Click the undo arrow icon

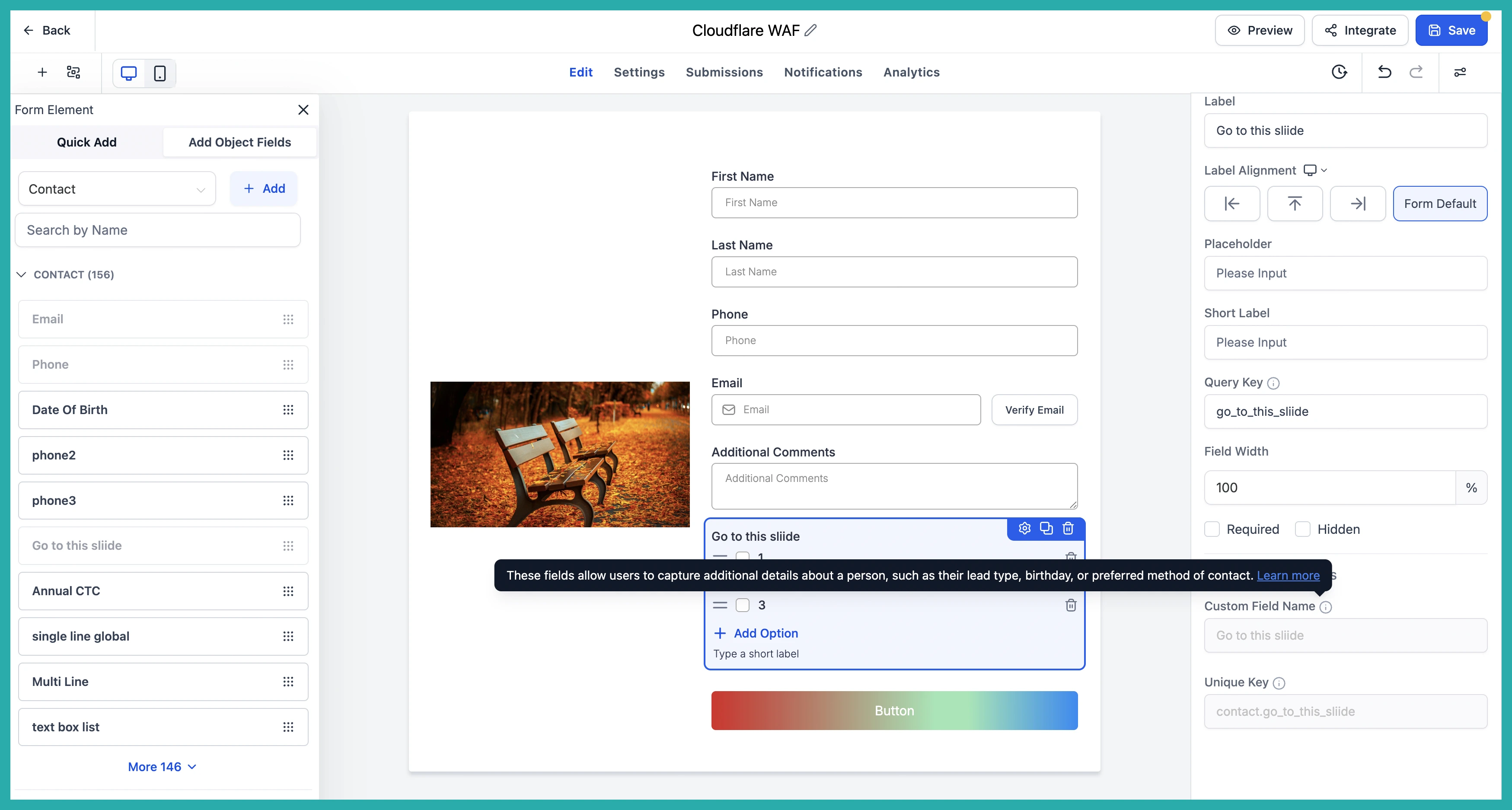pyautogui.click(x=1384, y=72)
